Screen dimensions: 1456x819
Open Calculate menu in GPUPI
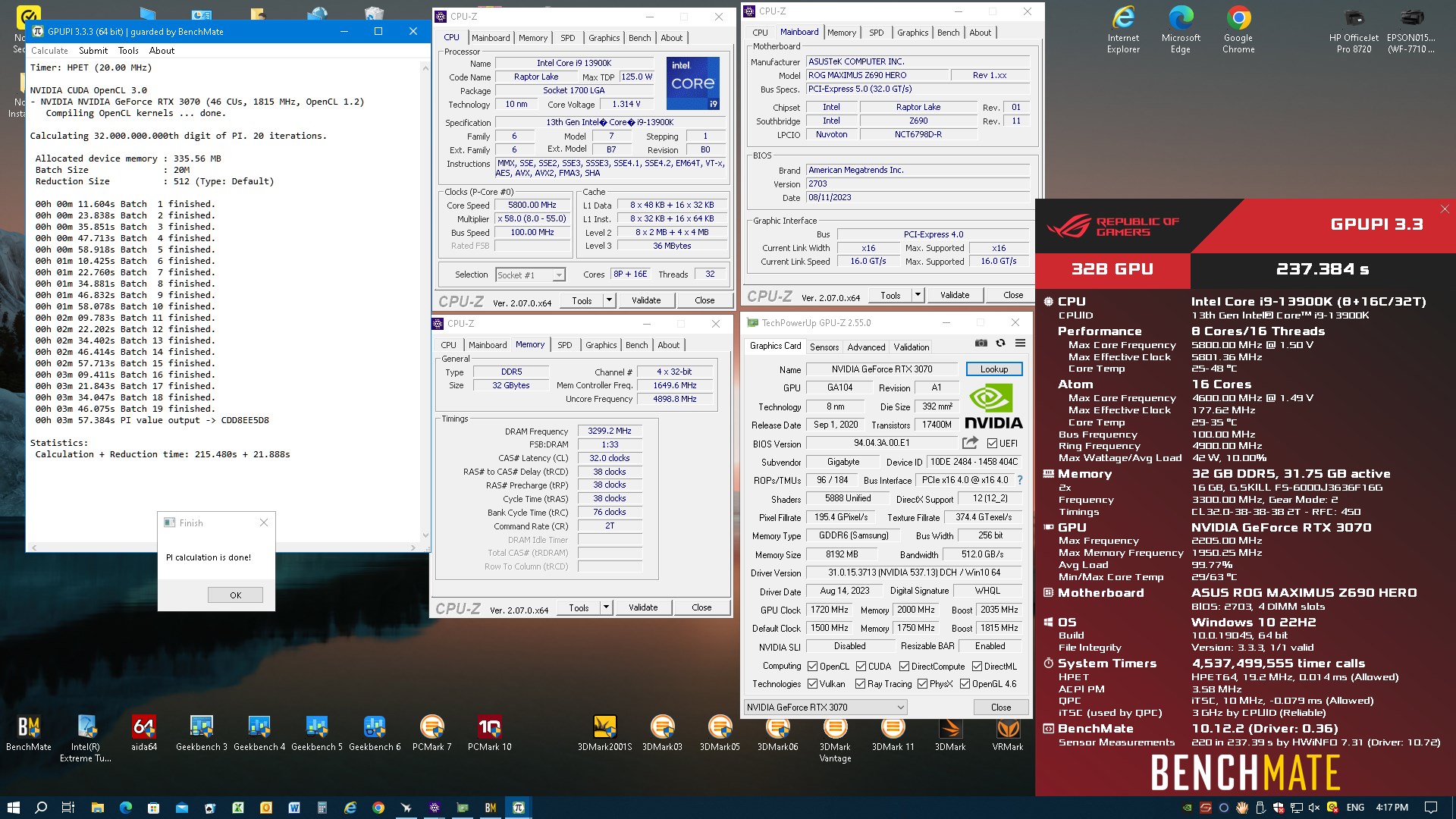click(x=49, y=51)
